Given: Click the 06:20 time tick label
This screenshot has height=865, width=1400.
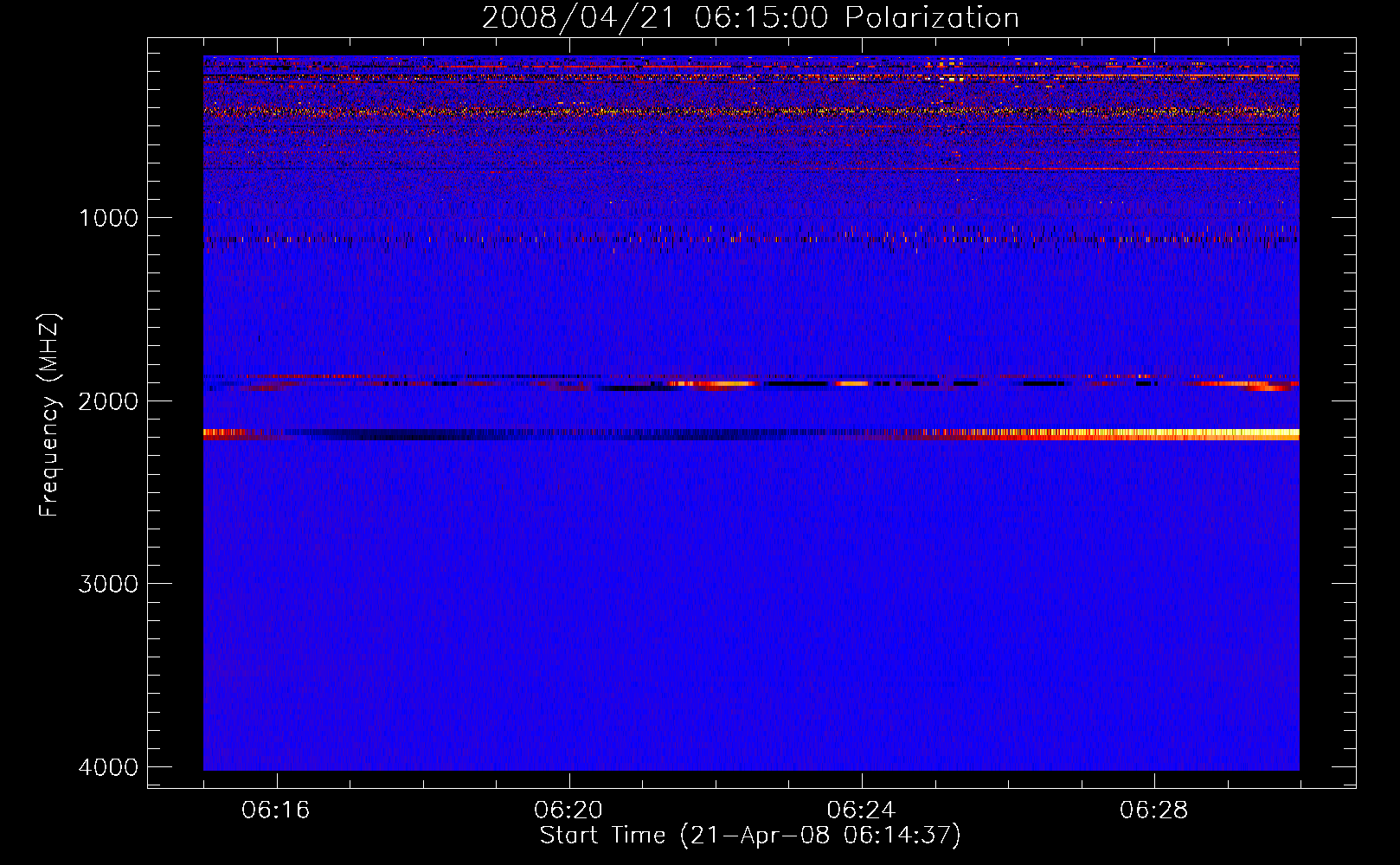Looking at the screenshot, I should click(568, 811).
